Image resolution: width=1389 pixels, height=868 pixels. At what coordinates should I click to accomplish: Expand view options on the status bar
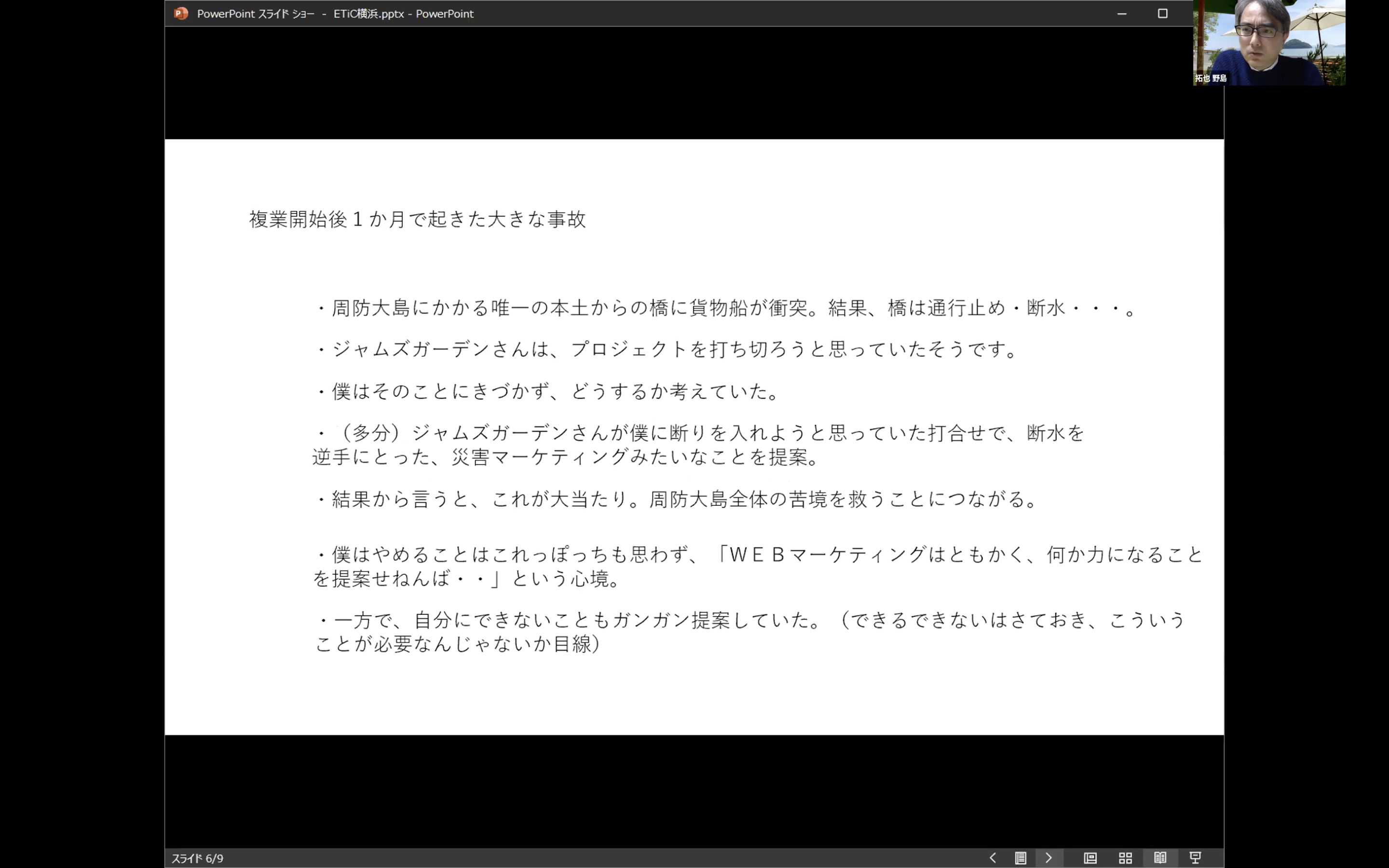1021,858
